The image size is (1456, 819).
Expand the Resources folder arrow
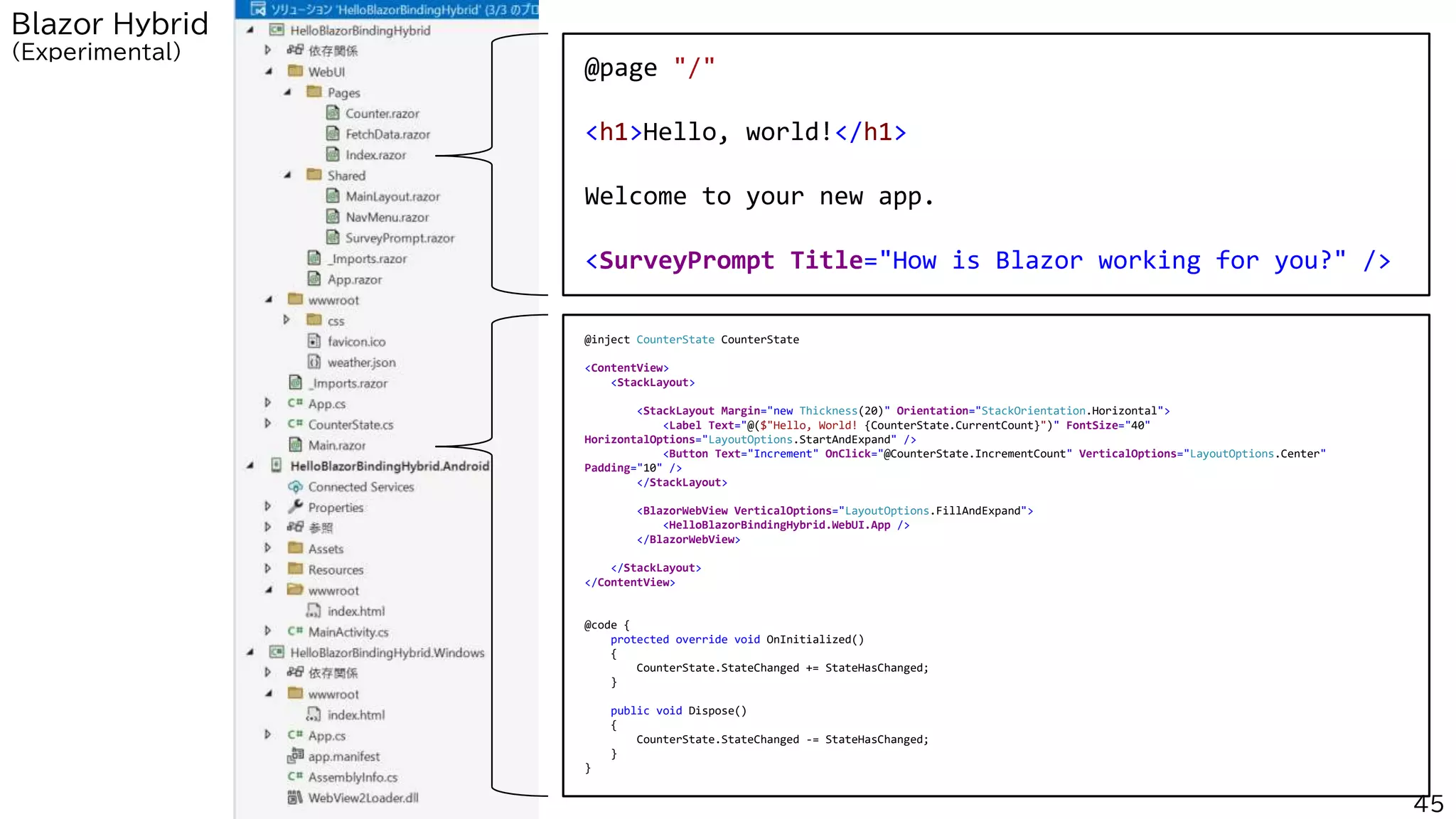[268, 569]
